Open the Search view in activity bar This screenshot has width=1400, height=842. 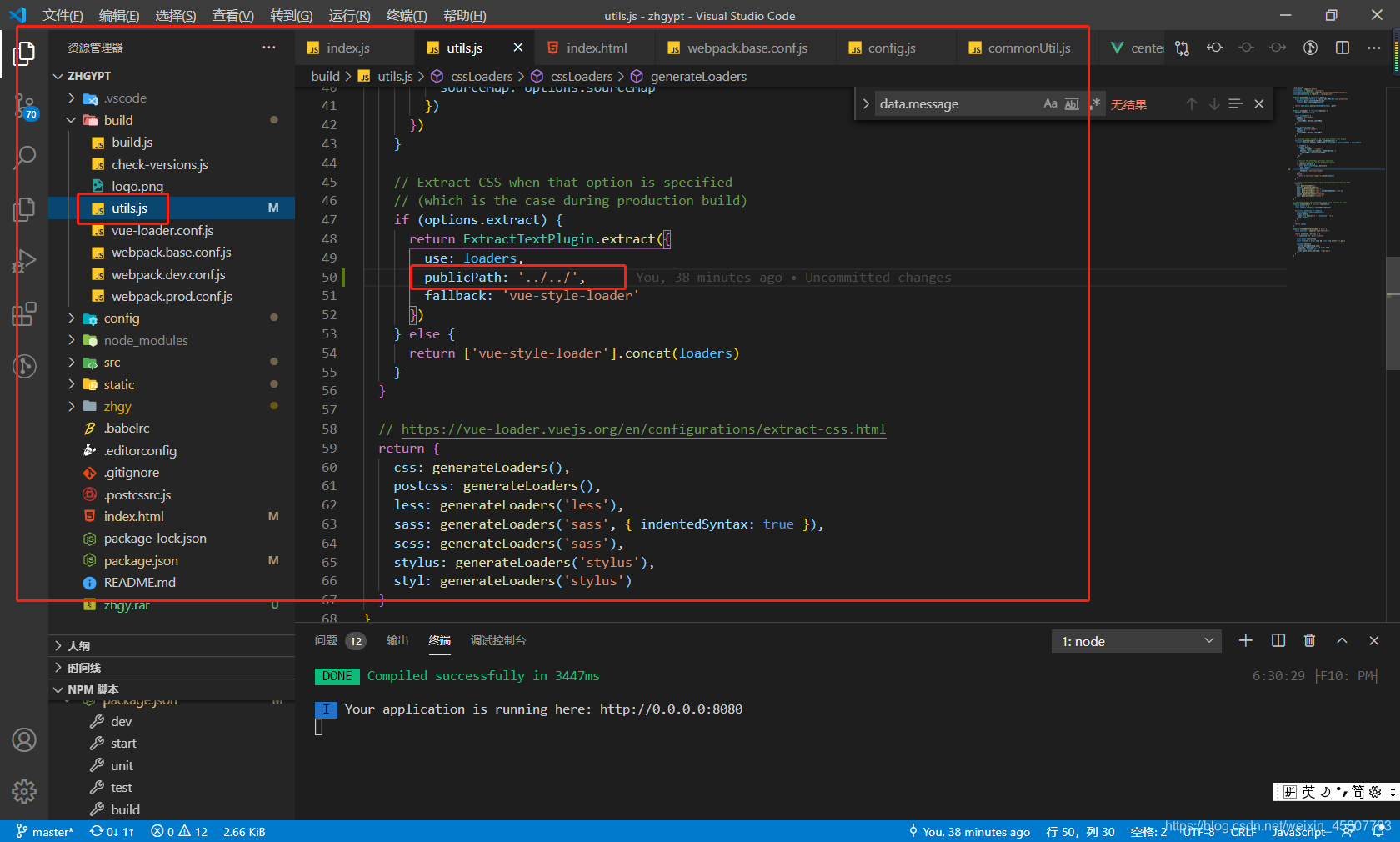(x=24, y=157)
